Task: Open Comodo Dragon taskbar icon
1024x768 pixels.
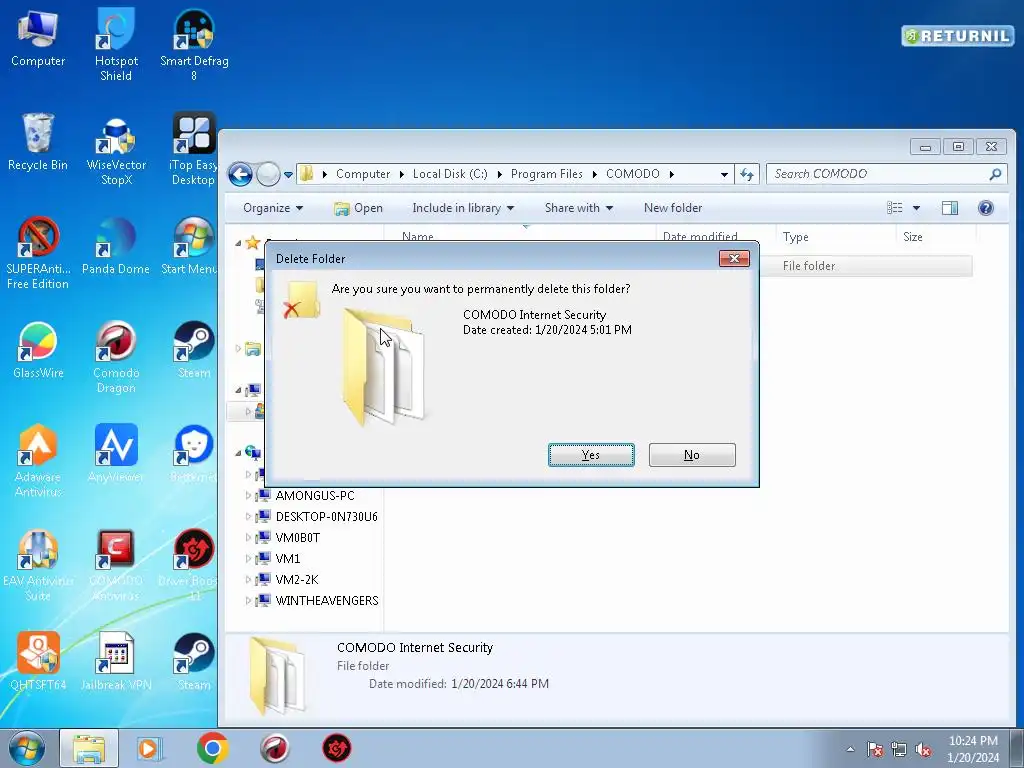Action: pos(274,748)
